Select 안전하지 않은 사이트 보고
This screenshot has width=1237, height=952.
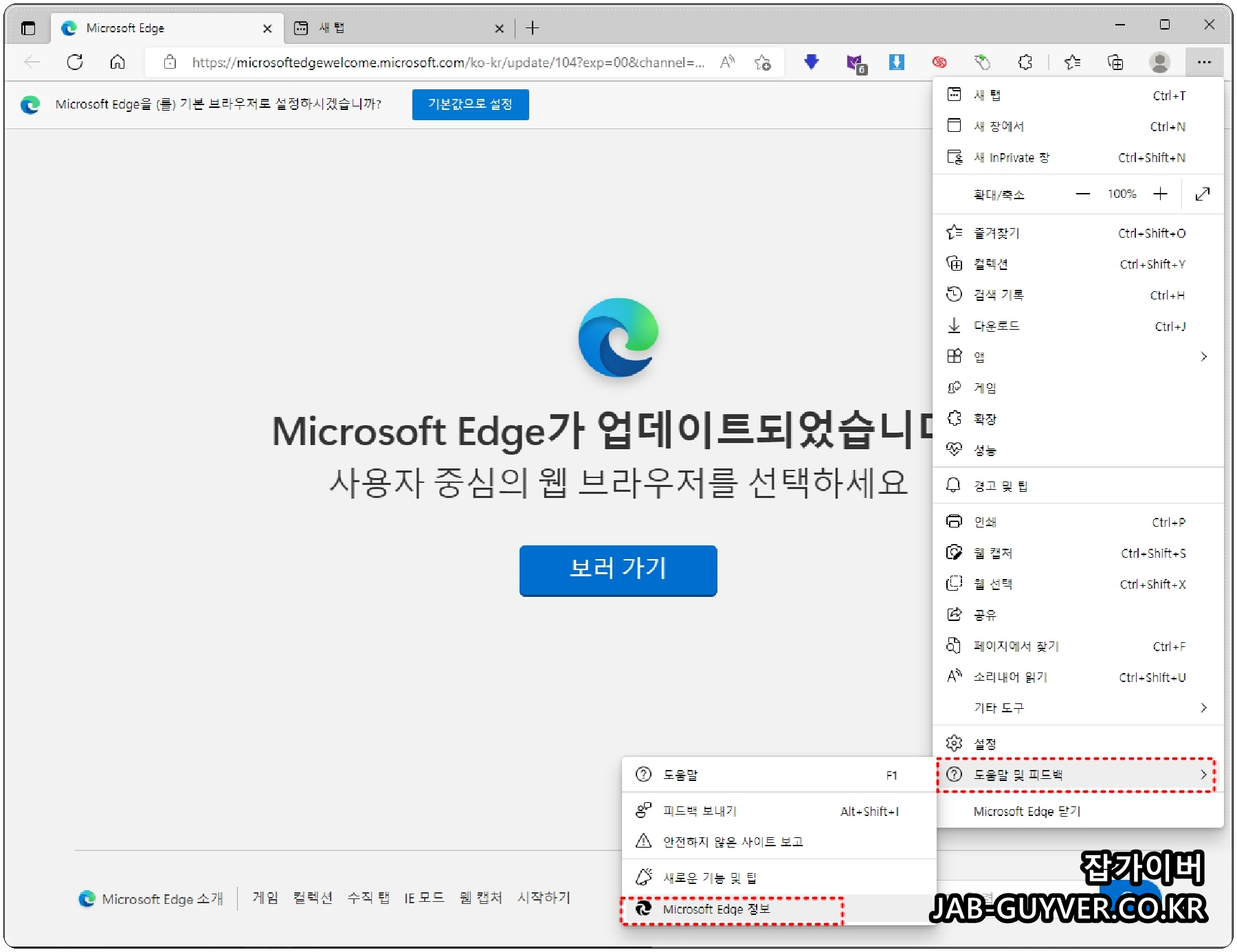point(779,842)
